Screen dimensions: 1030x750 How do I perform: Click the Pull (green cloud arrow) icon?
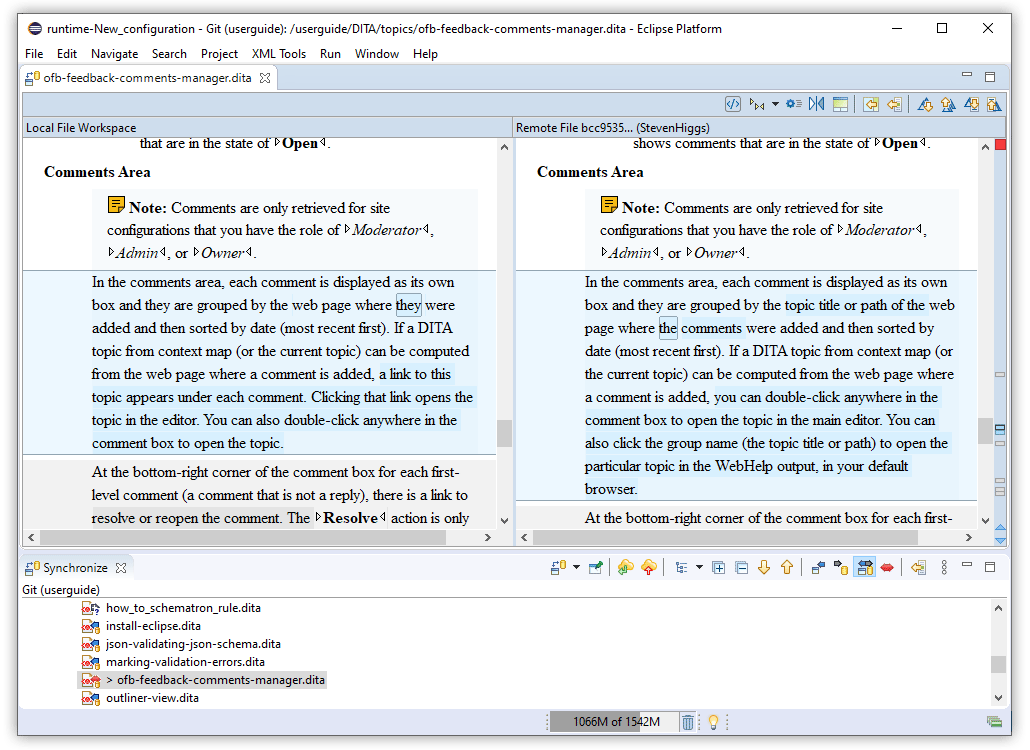click(625, 567)
